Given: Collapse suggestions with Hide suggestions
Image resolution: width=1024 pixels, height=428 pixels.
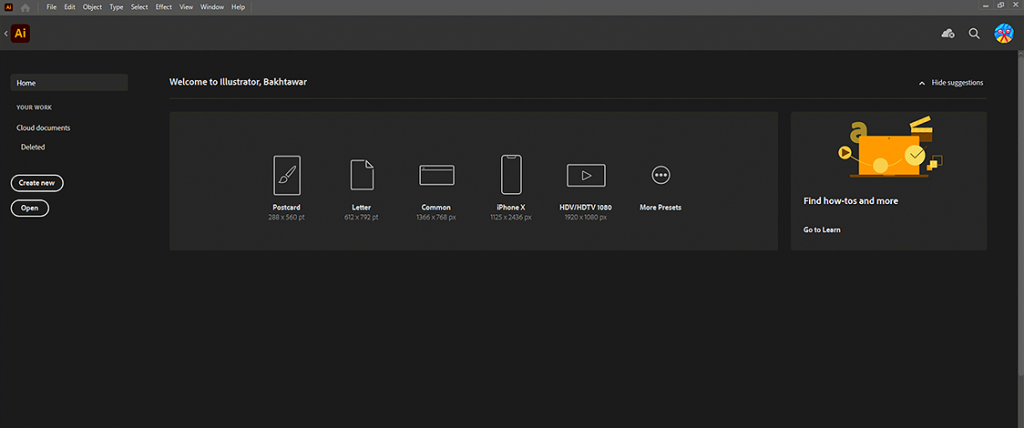Looking at the screenshot, I should pyautogui.click(x=951, y=83).
